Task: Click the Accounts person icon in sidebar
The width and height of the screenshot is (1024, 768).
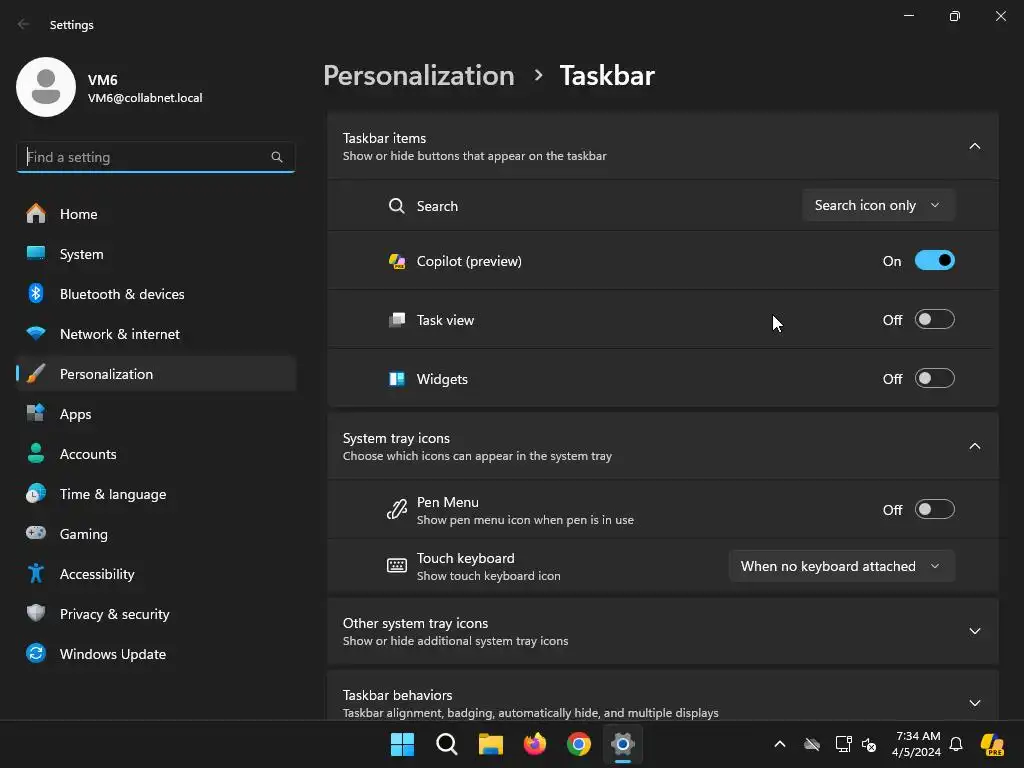Action: coord(36,453)
